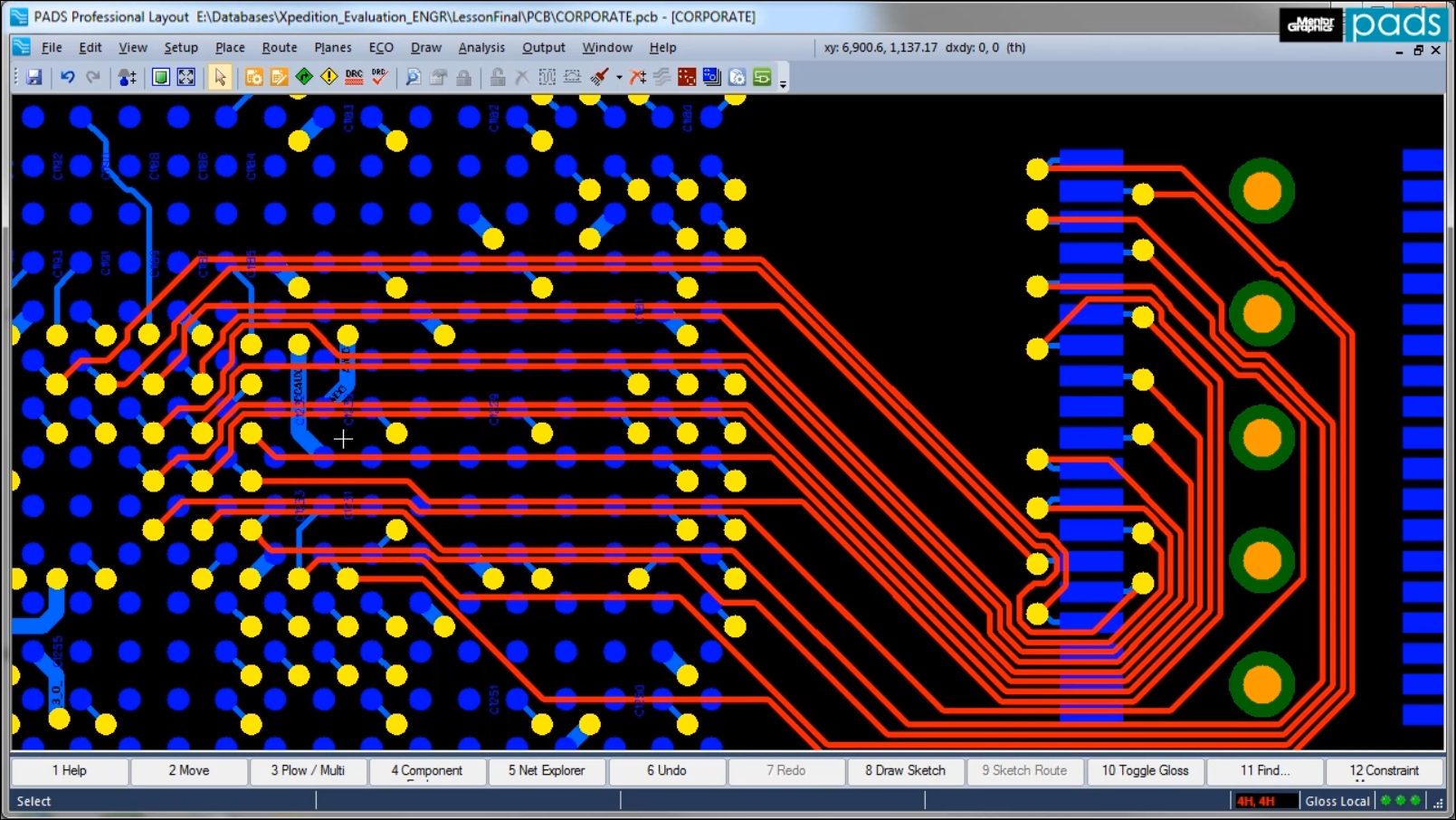The image size is (1456, 820).
Task: Click the Undo arrow icon
Action: point(68,78)
